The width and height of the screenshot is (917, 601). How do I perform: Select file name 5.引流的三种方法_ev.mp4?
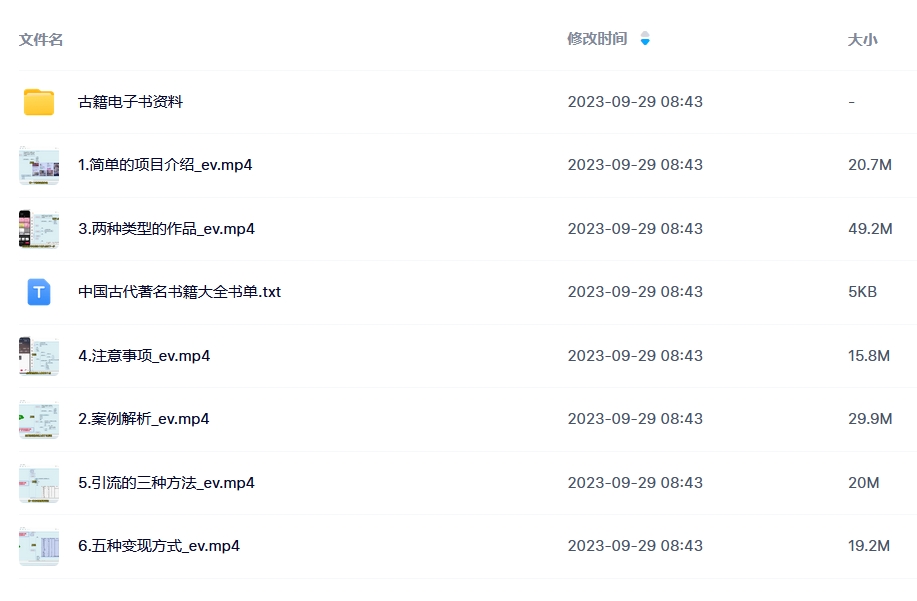[x=166, y=483]
